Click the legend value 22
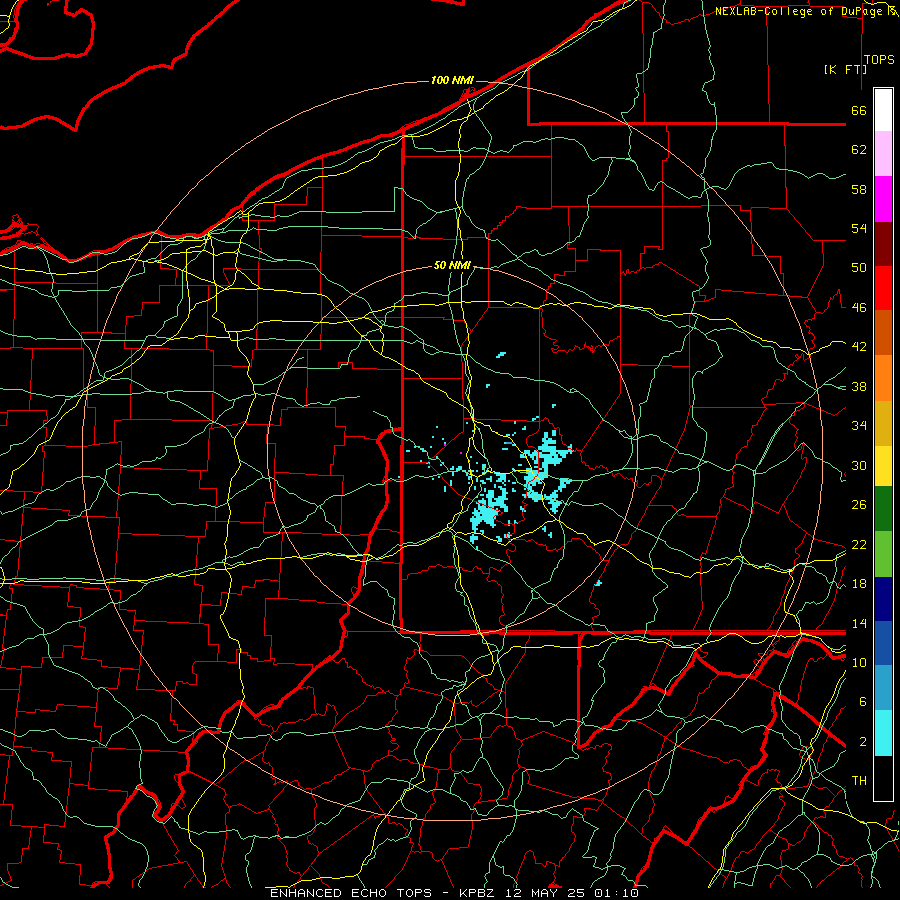This screenshot has height=900, width=900. [x=859, y=544]
